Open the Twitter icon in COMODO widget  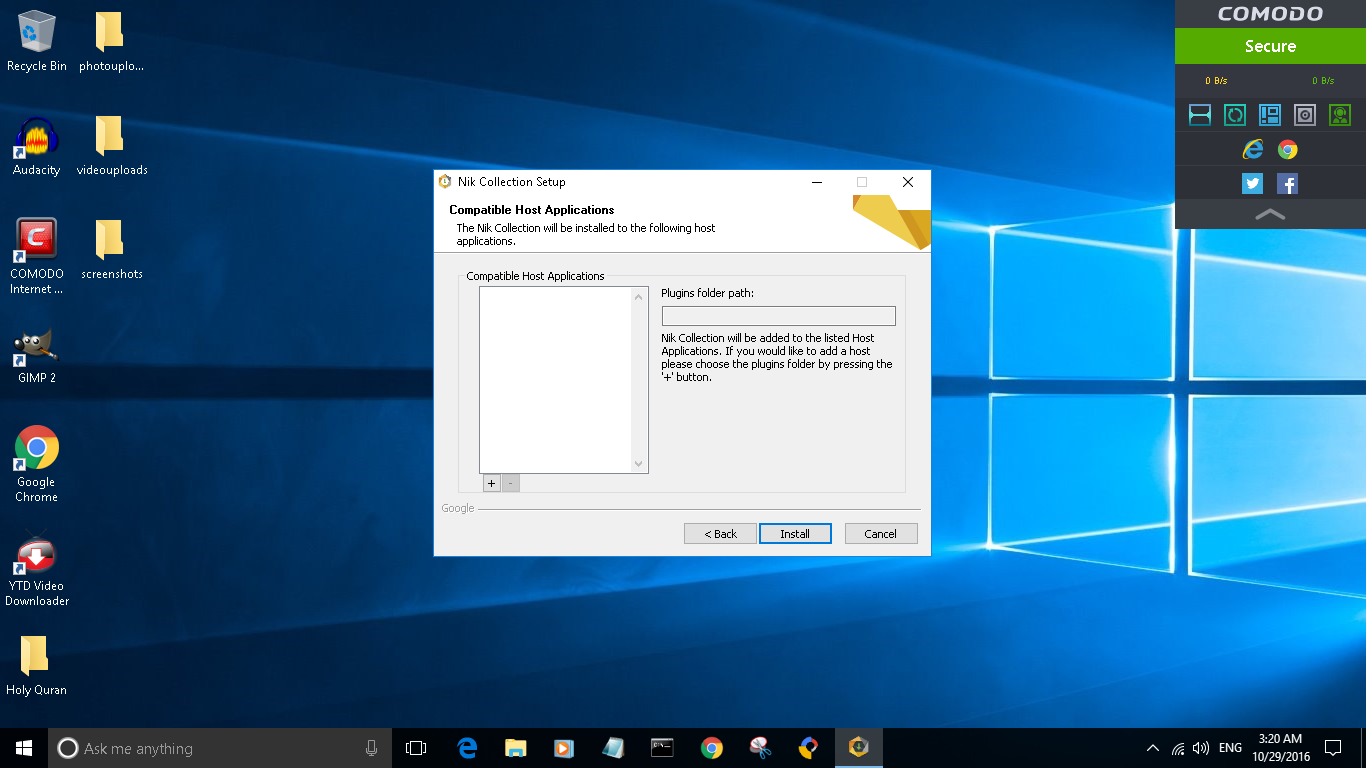click(1252, 184)
